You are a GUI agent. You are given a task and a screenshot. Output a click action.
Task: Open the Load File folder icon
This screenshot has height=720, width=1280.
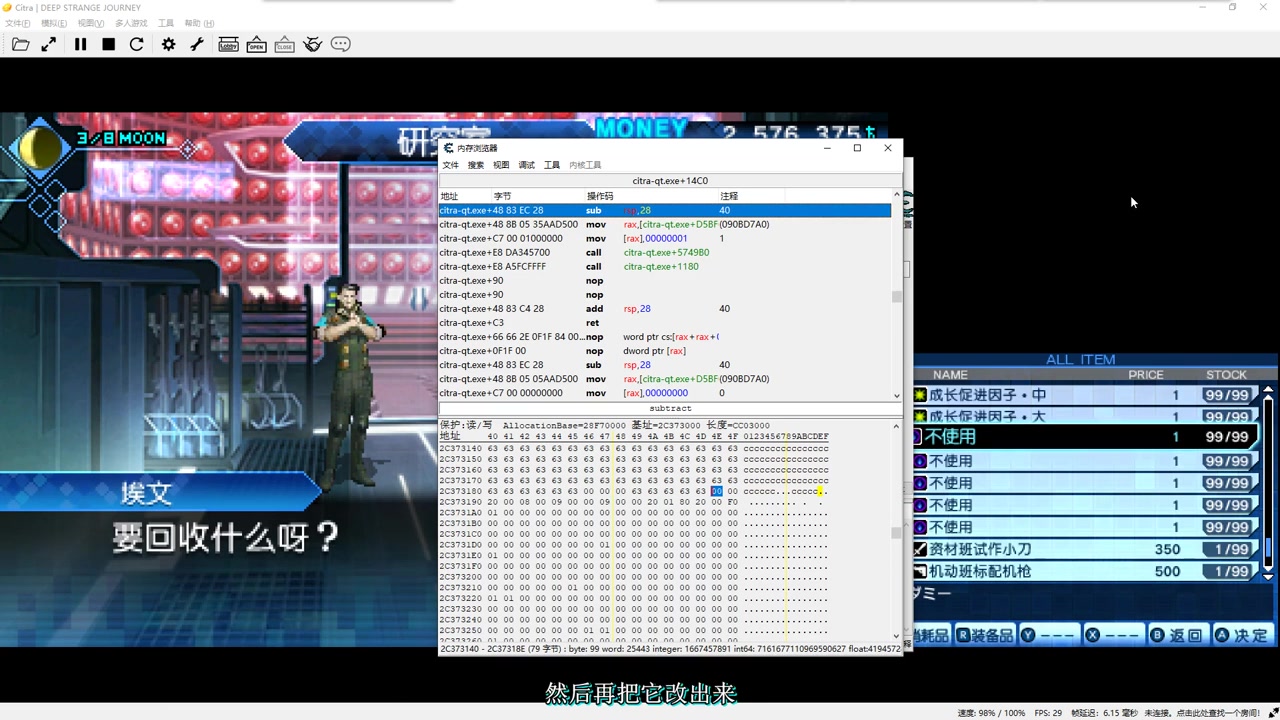pos(20,44)
